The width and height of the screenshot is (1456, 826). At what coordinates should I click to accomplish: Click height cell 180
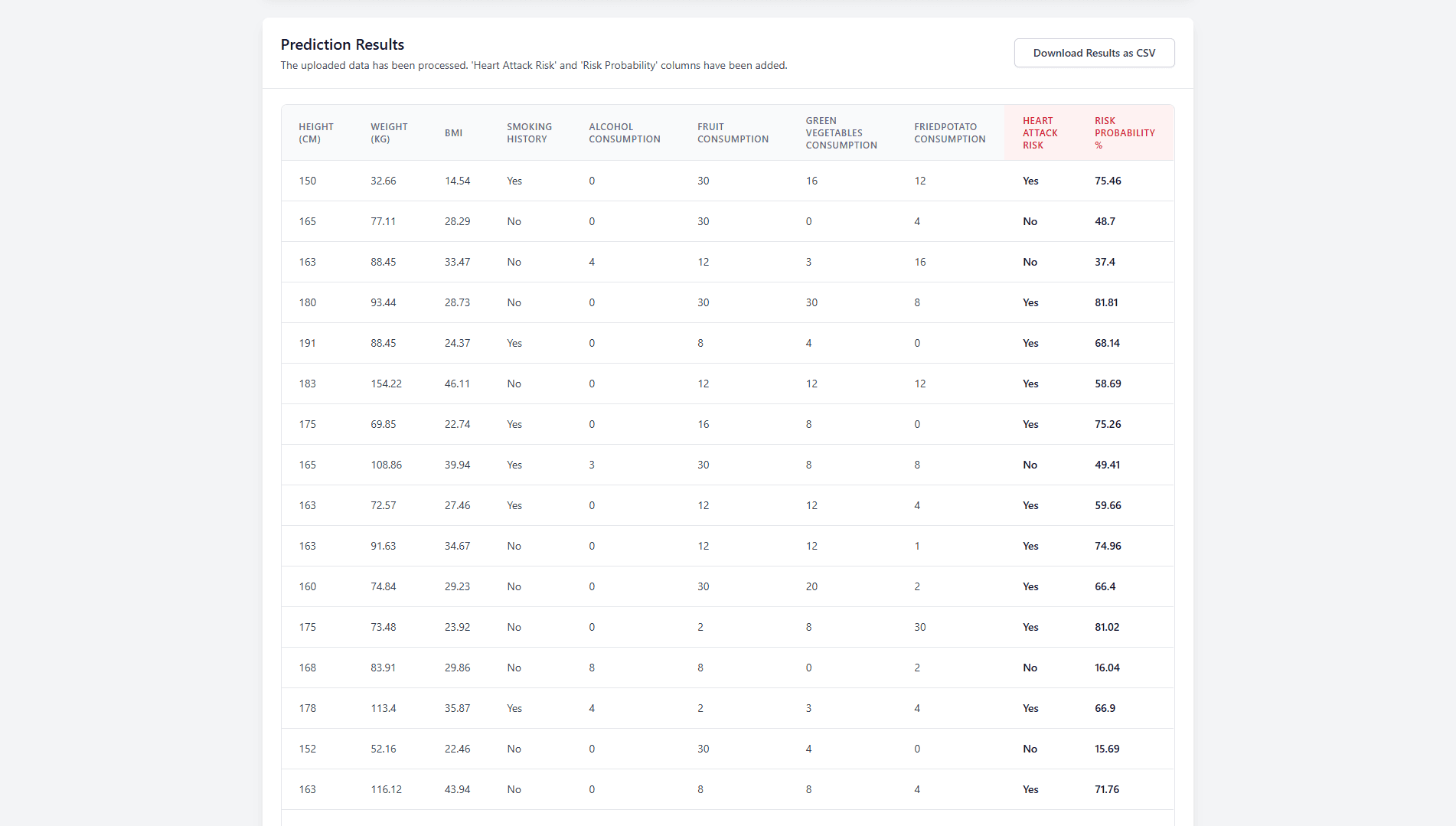click(307, 303)
